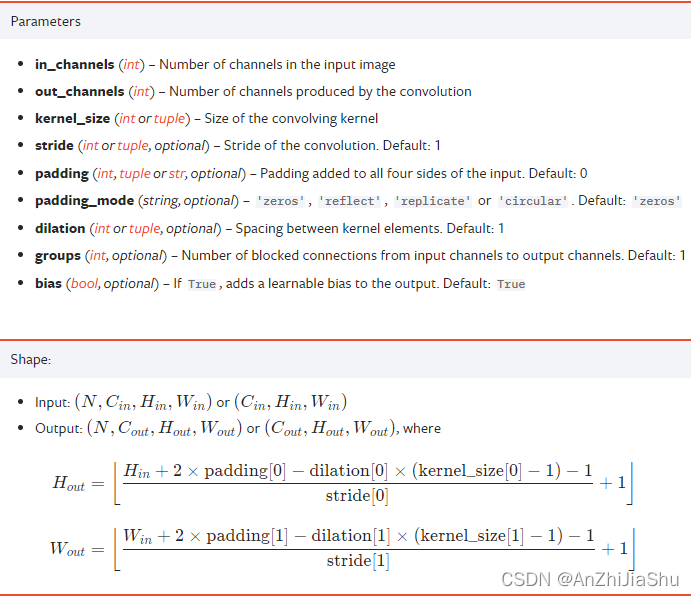Click 'Size of the convolving kernel' description
Screen dimensions: 694x596
pyautogui.click(x=291, y=119)
